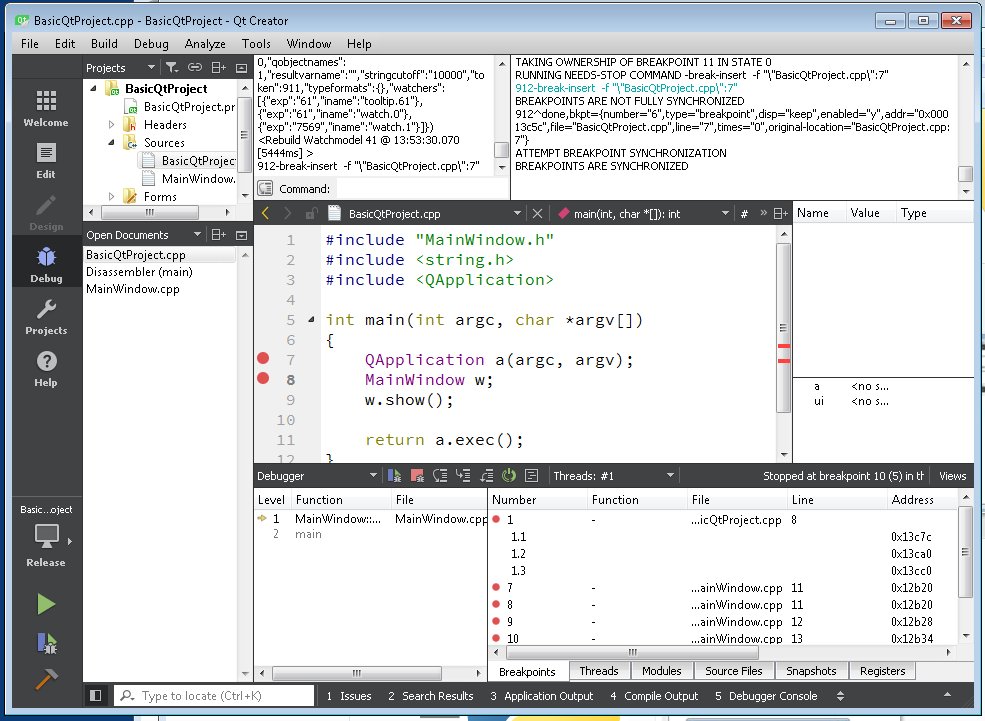Expand the Forms folder
This screenshot has height=721, width=985.
[x=112, y=197]
